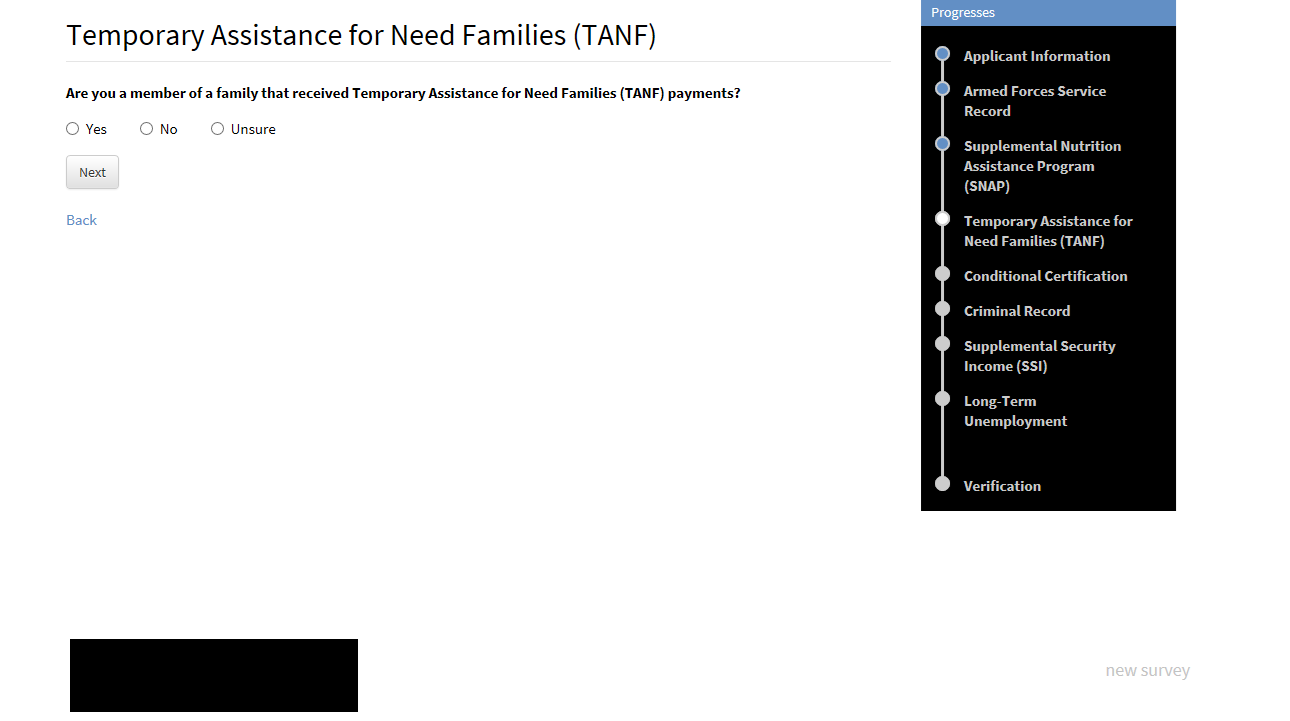The image size is (1290, 721).
Task: Open Armed Forces Service Record step
Action: tap(1035, 101)
